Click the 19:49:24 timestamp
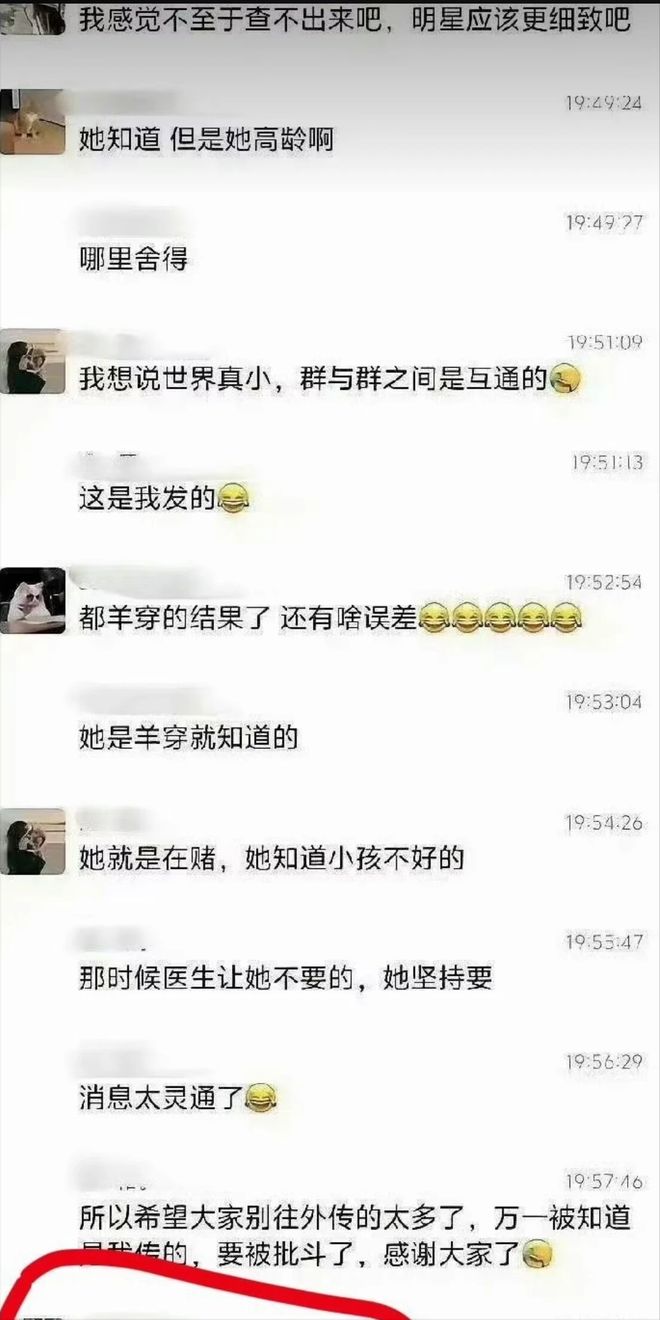The height and width of the screenshot is (1320, 660). pos(605,102)
